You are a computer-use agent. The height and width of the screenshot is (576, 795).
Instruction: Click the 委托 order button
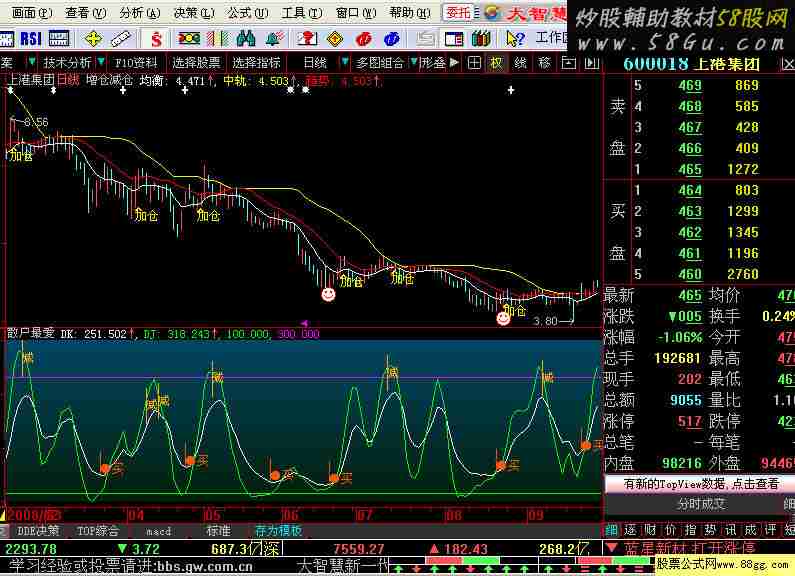459,13
